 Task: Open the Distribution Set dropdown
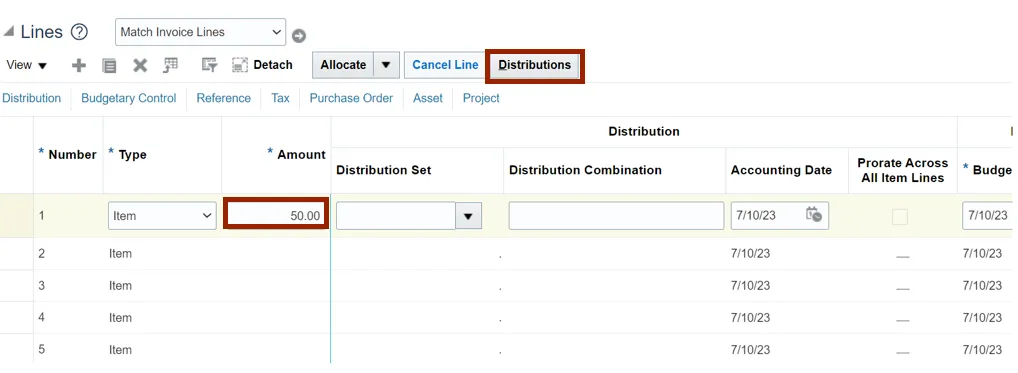click(x=468, y=216)
